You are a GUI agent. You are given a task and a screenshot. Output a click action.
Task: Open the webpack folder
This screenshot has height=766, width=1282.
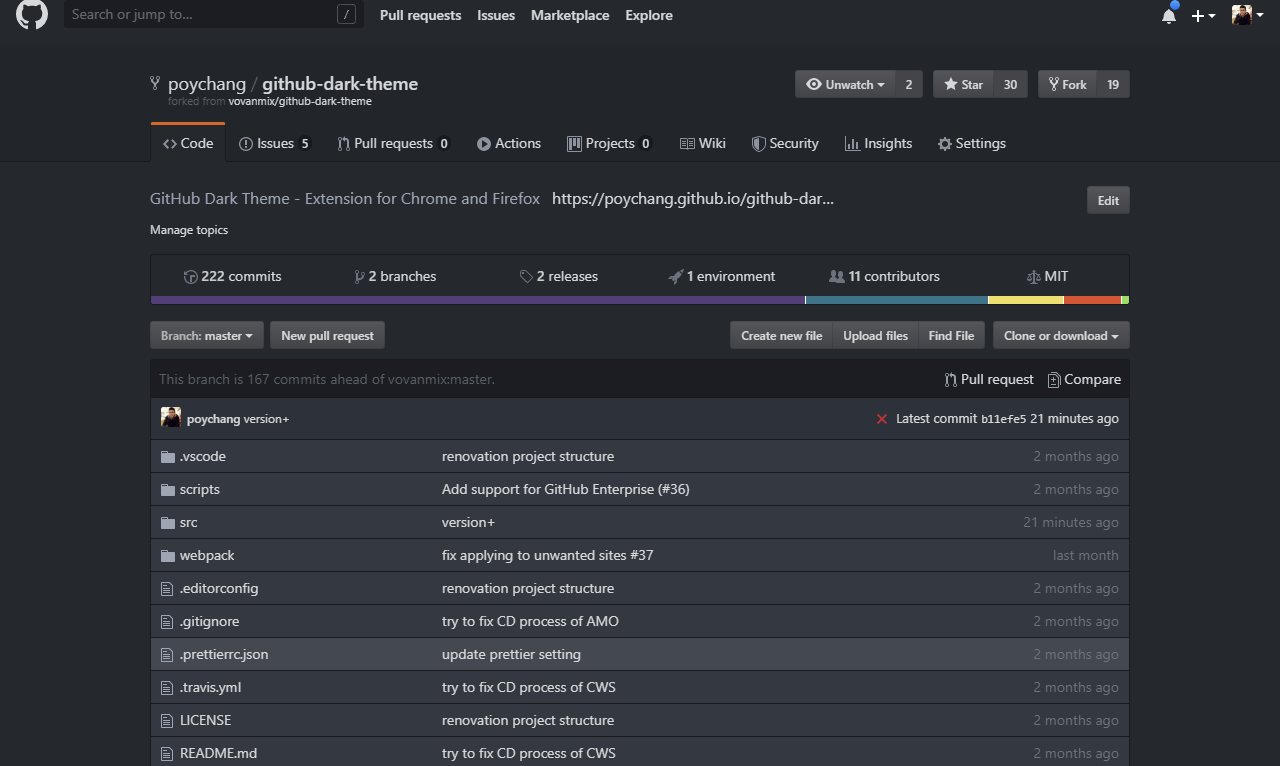(x=207, y=555)
